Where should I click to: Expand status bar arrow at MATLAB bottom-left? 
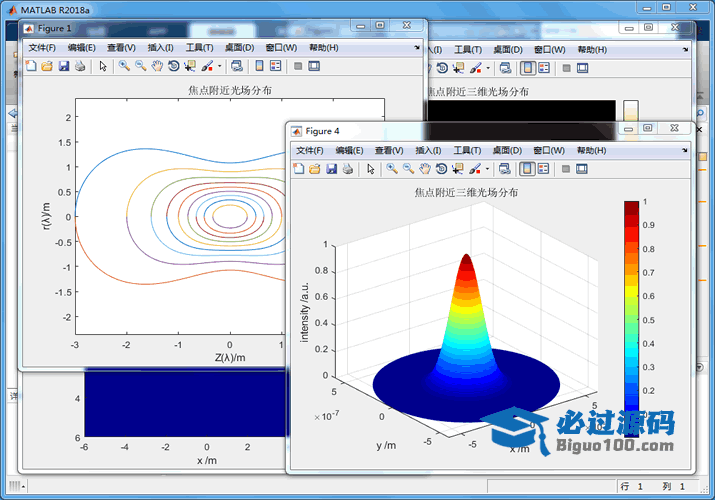point(23,487)
